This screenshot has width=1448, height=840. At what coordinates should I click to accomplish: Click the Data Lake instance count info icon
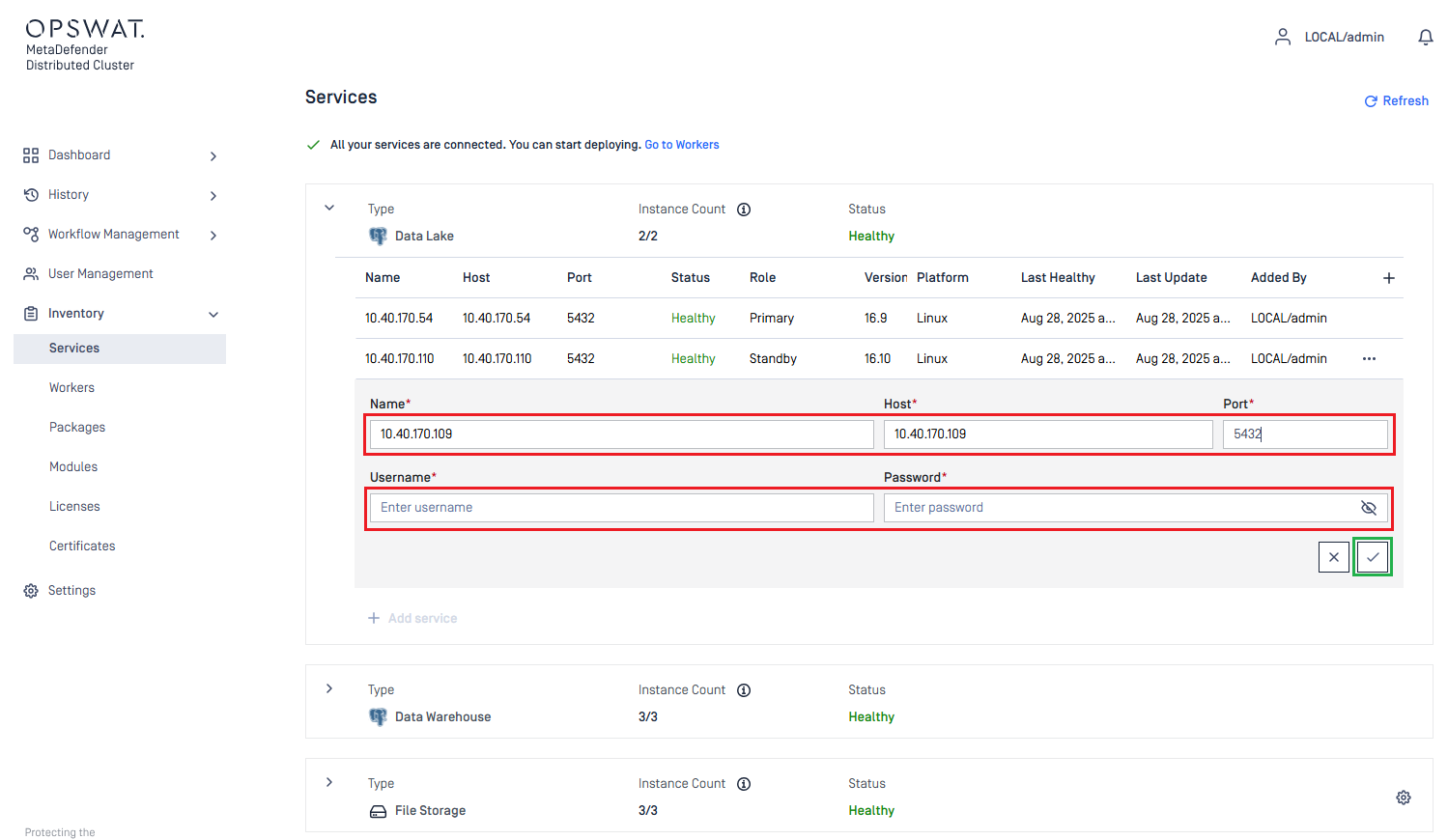(744, 210)
